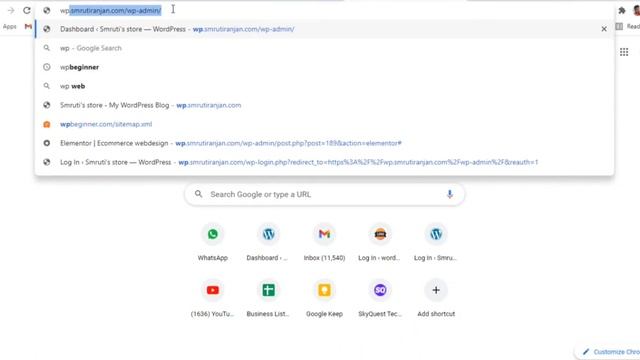The height and width of the screenshot is (360, 640).
Task: Select wpbeginner.com/sitemap.xml suggestion
Action: [324, 124]
